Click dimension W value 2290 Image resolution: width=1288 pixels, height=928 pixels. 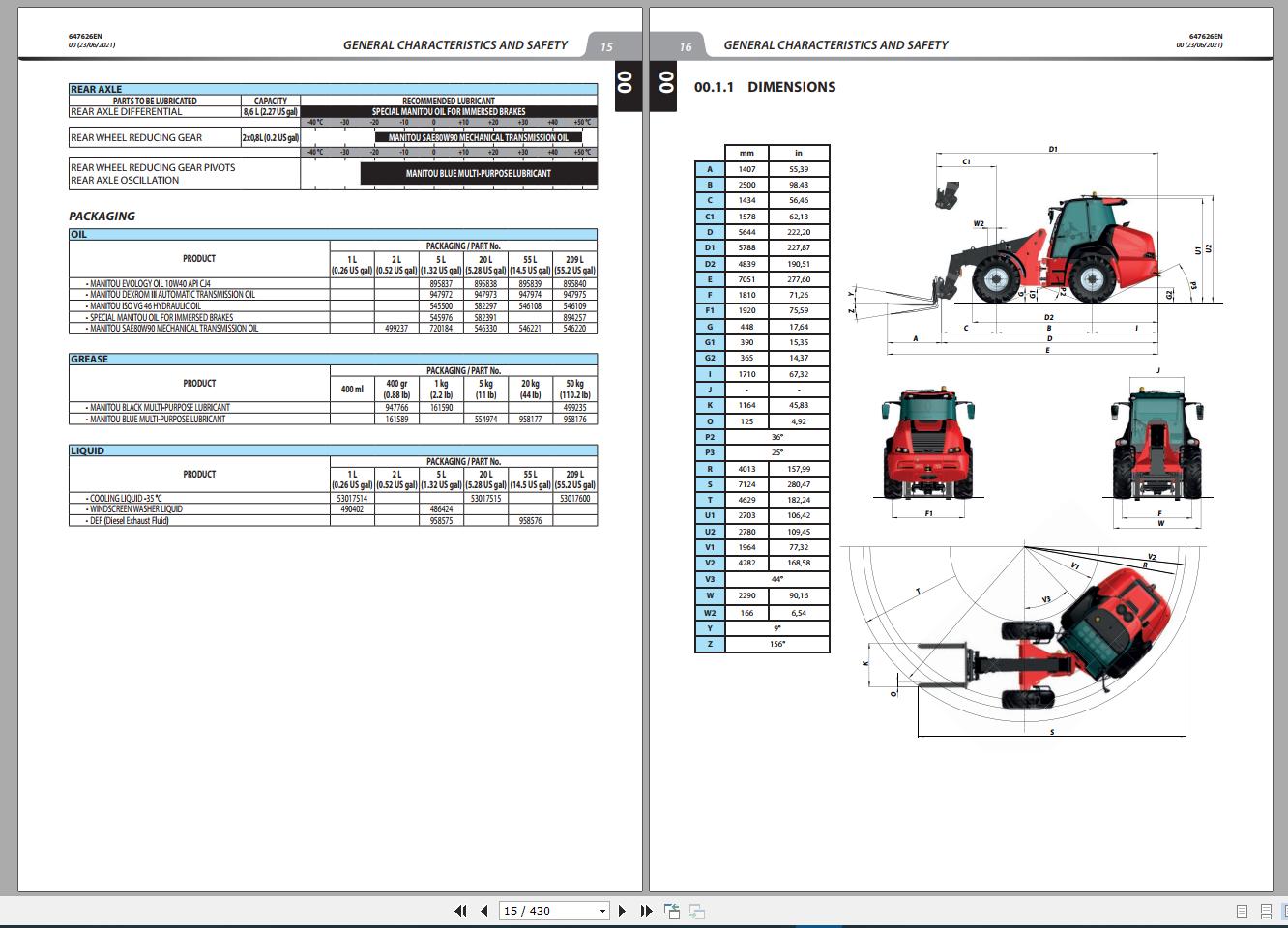click(746, 595)
